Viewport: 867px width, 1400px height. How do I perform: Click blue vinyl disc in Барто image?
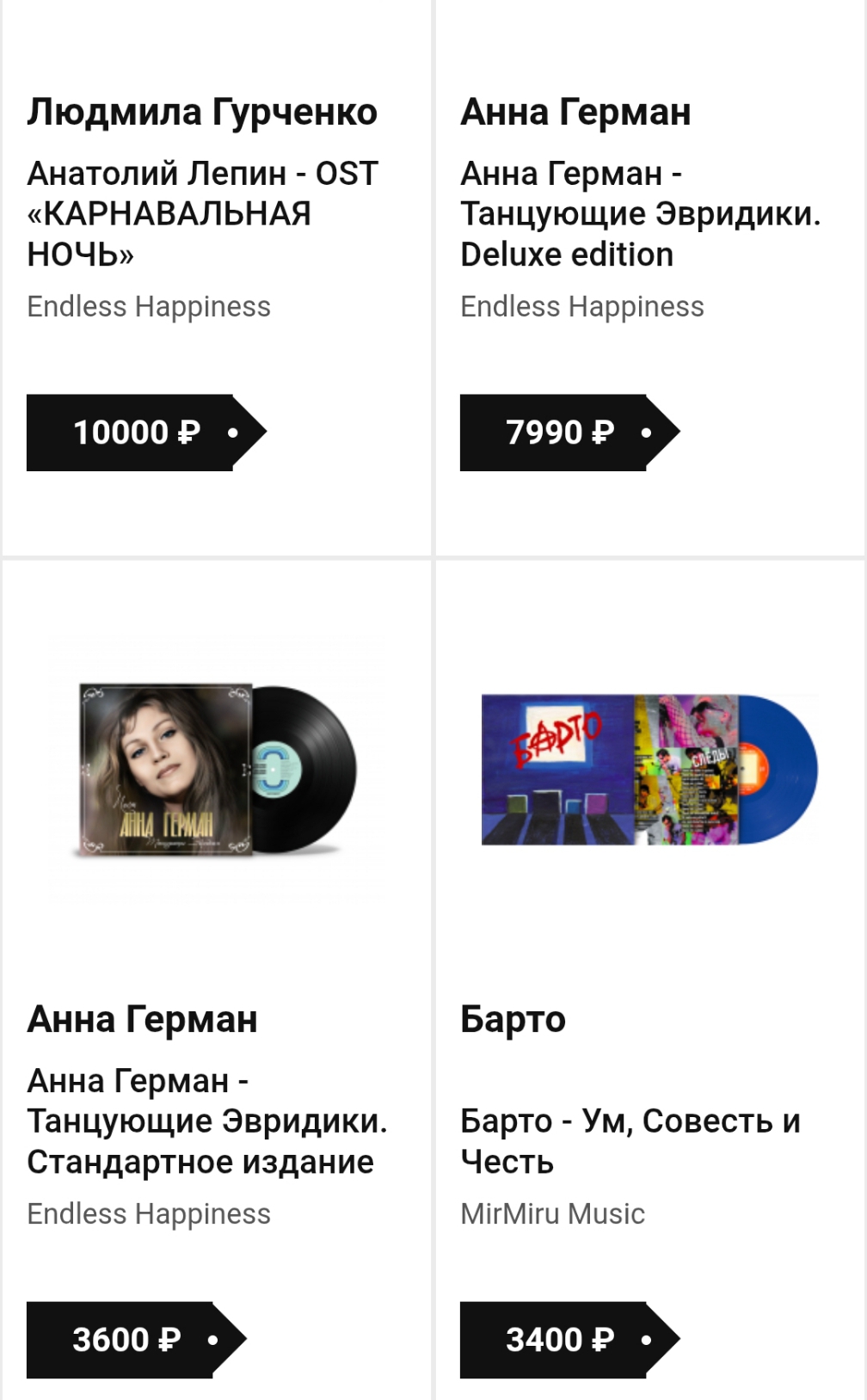point(778,769)
